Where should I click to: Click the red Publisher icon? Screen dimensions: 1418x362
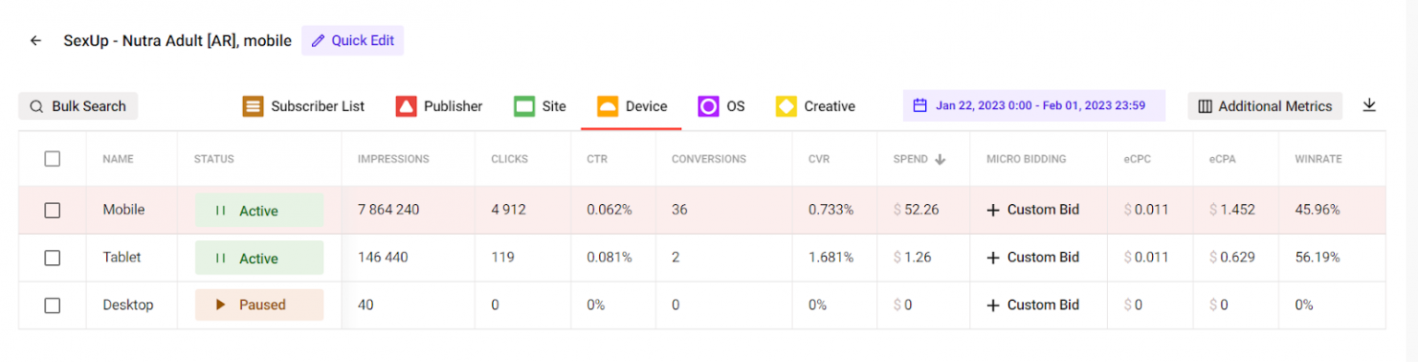(406, 106)
